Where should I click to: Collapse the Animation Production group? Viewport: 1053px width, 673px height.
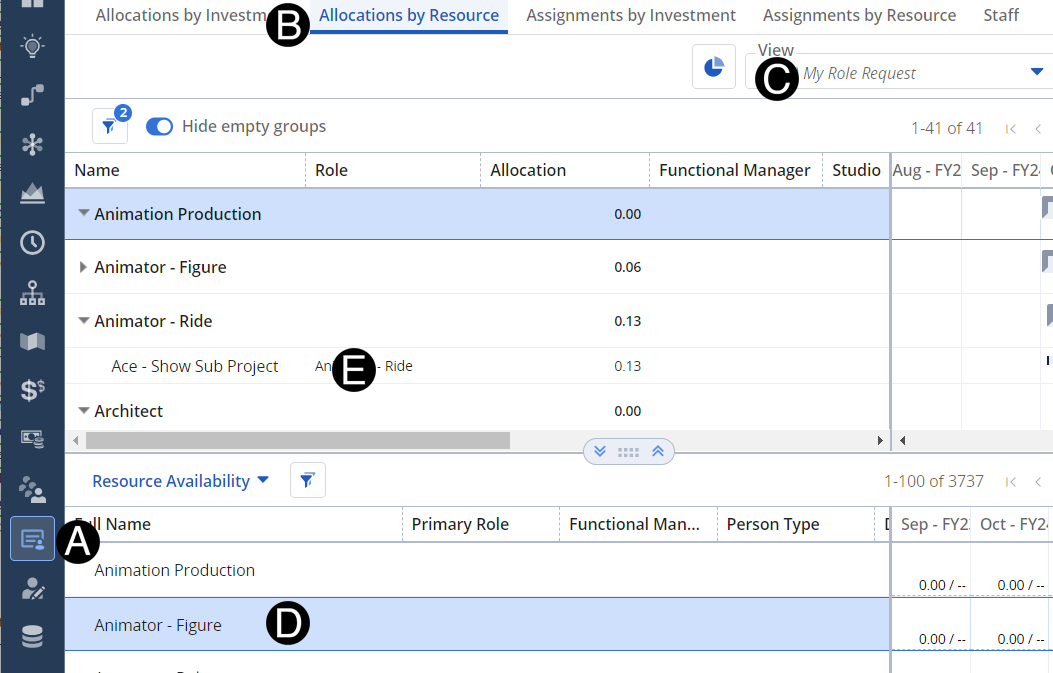coord(83,214)
